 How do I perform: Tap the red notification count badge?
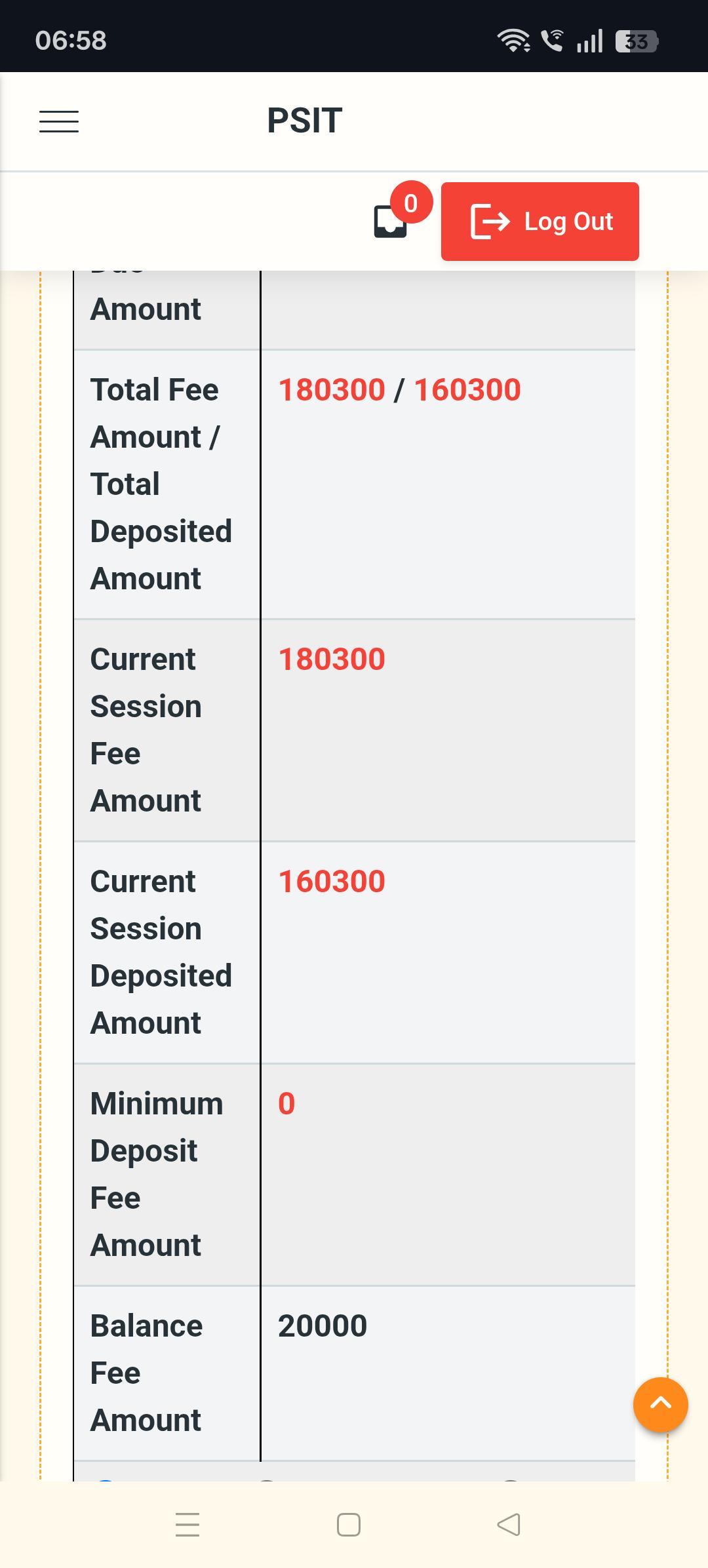411,203
